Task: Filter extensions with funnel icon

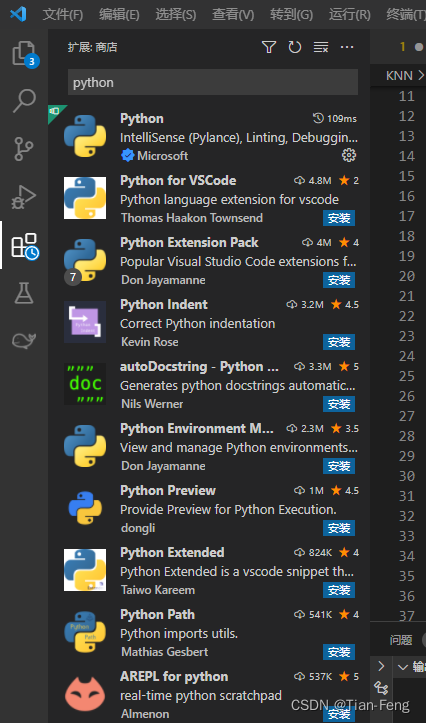Action: coord(269,47)
